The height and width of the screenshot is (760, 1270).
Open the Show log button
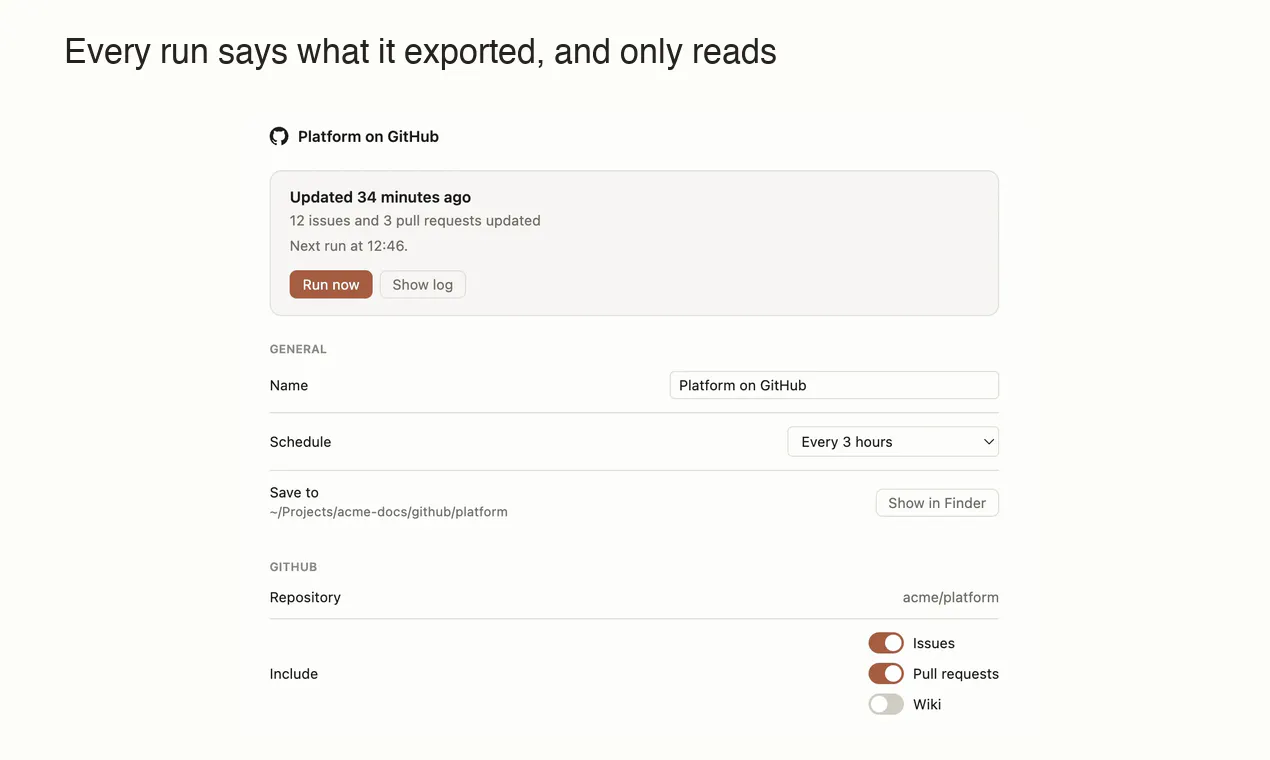422,285
